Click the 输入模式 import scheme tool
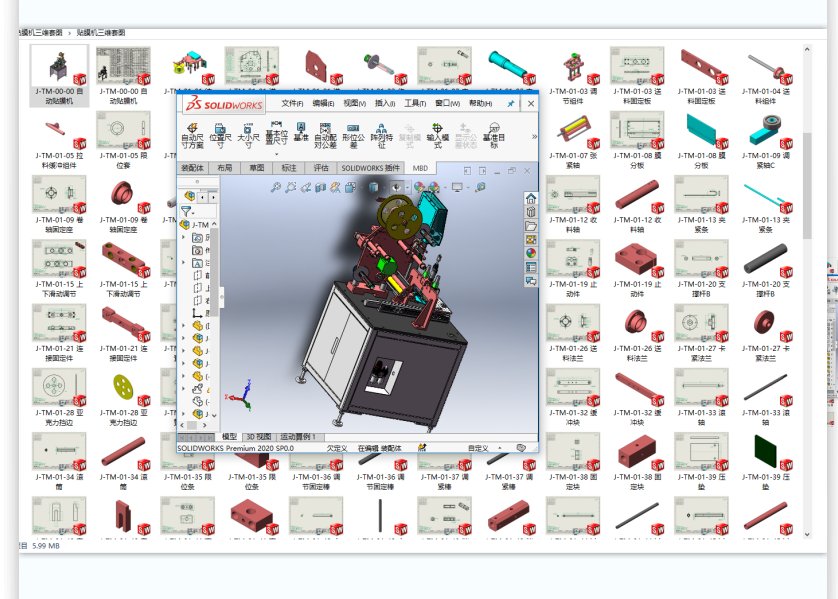Screen dimensions: 838x599 (437, 136)
